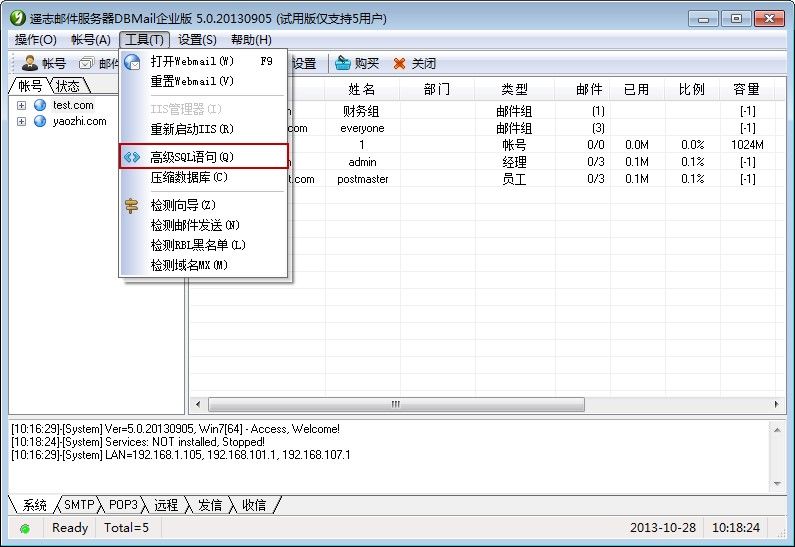Viewport: 795px width, 547px height.
Task: Click the DBMail app icon in title bar
Action: tap(17, 18)
